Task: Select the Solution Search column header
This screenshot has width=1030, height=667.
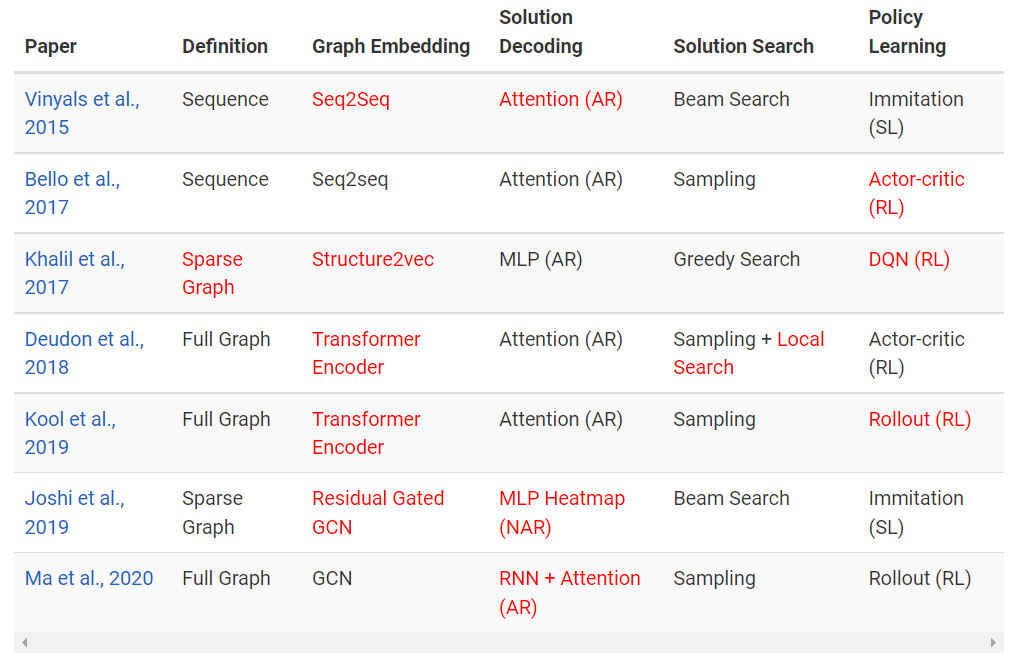Action: [x=743, y=47]
